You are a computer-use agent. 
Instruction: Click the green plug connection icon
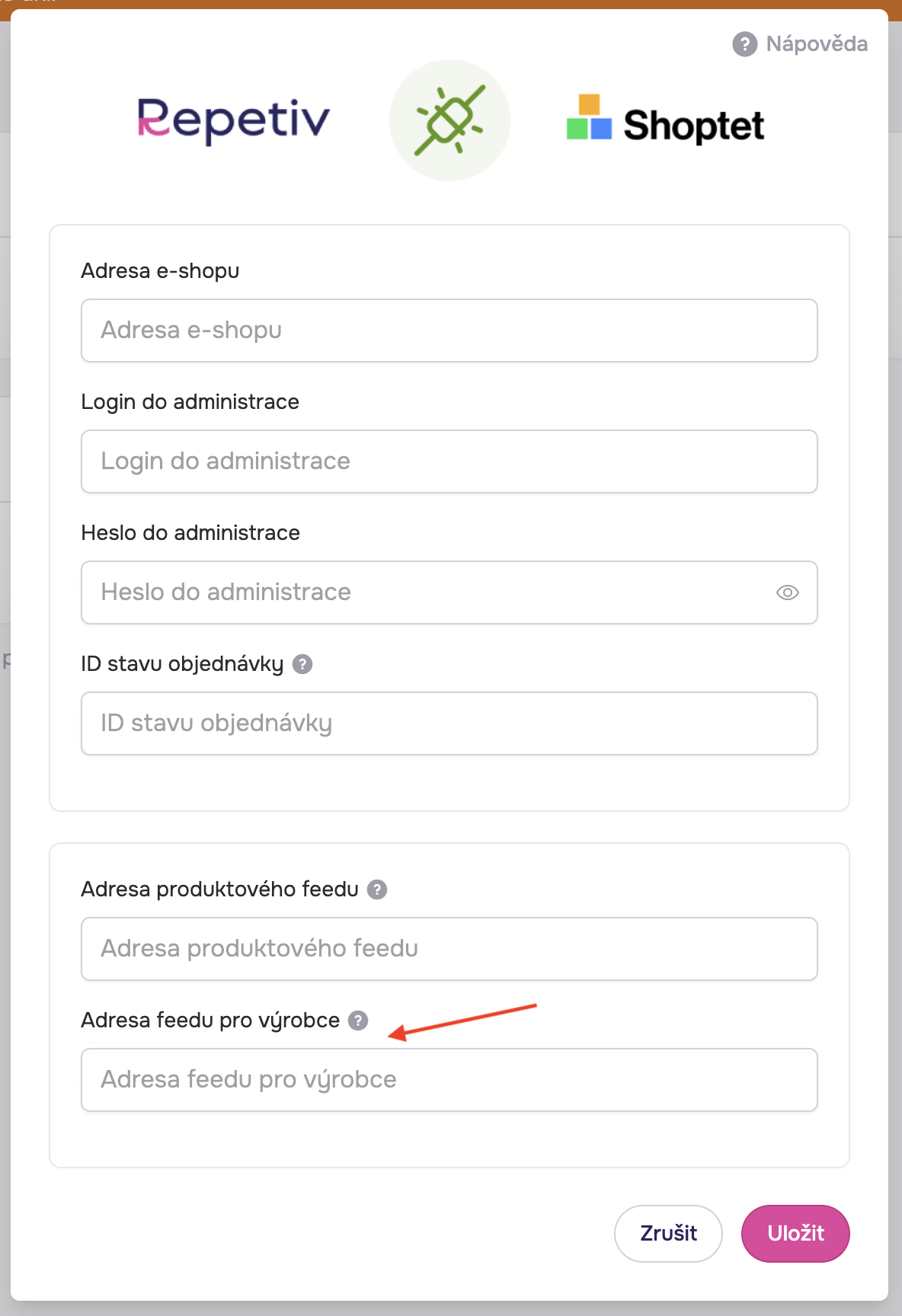click(449, 120)
